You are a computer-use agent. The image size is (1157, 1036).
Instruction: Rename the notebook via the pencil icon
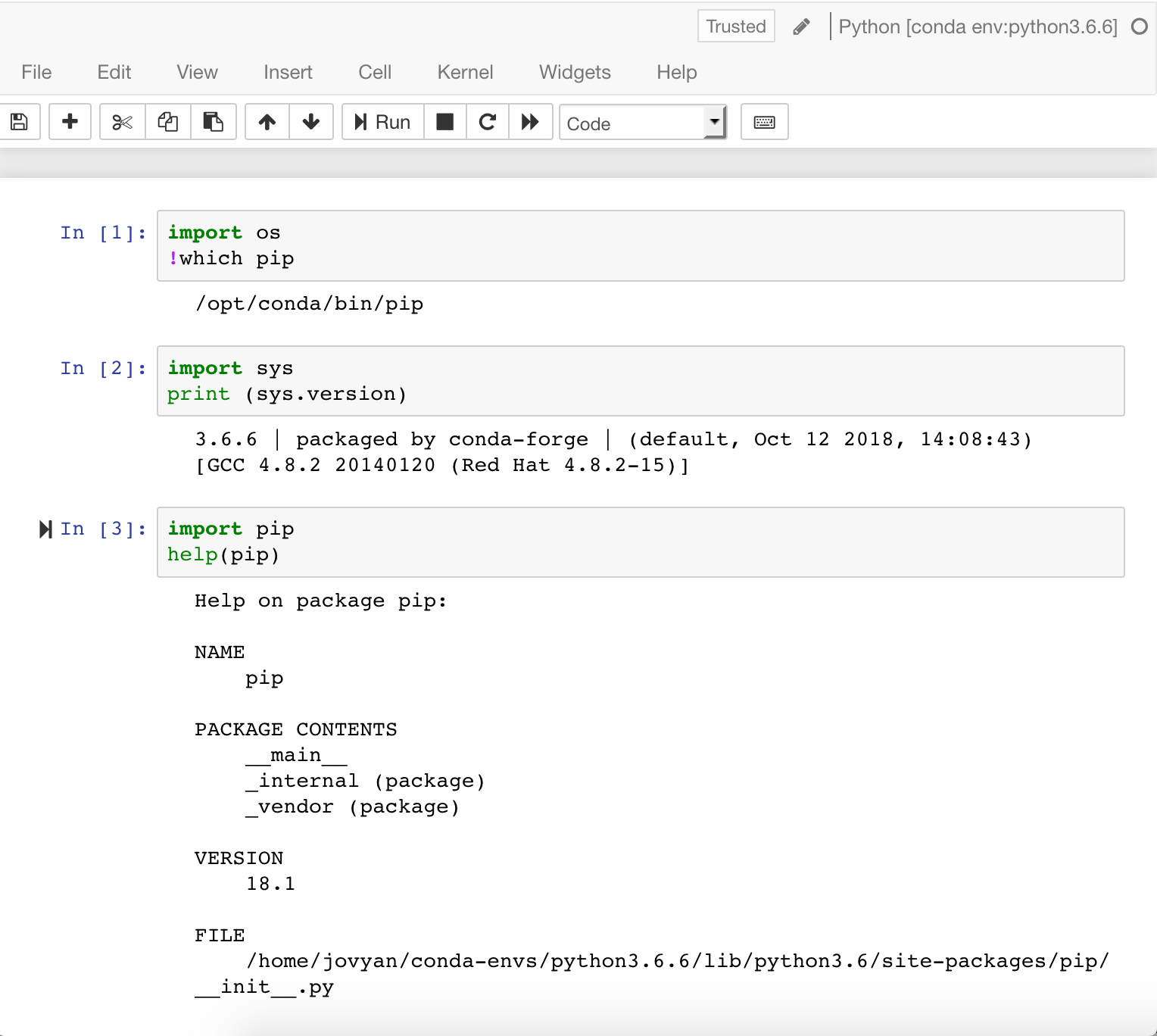[x=800, y=26]
